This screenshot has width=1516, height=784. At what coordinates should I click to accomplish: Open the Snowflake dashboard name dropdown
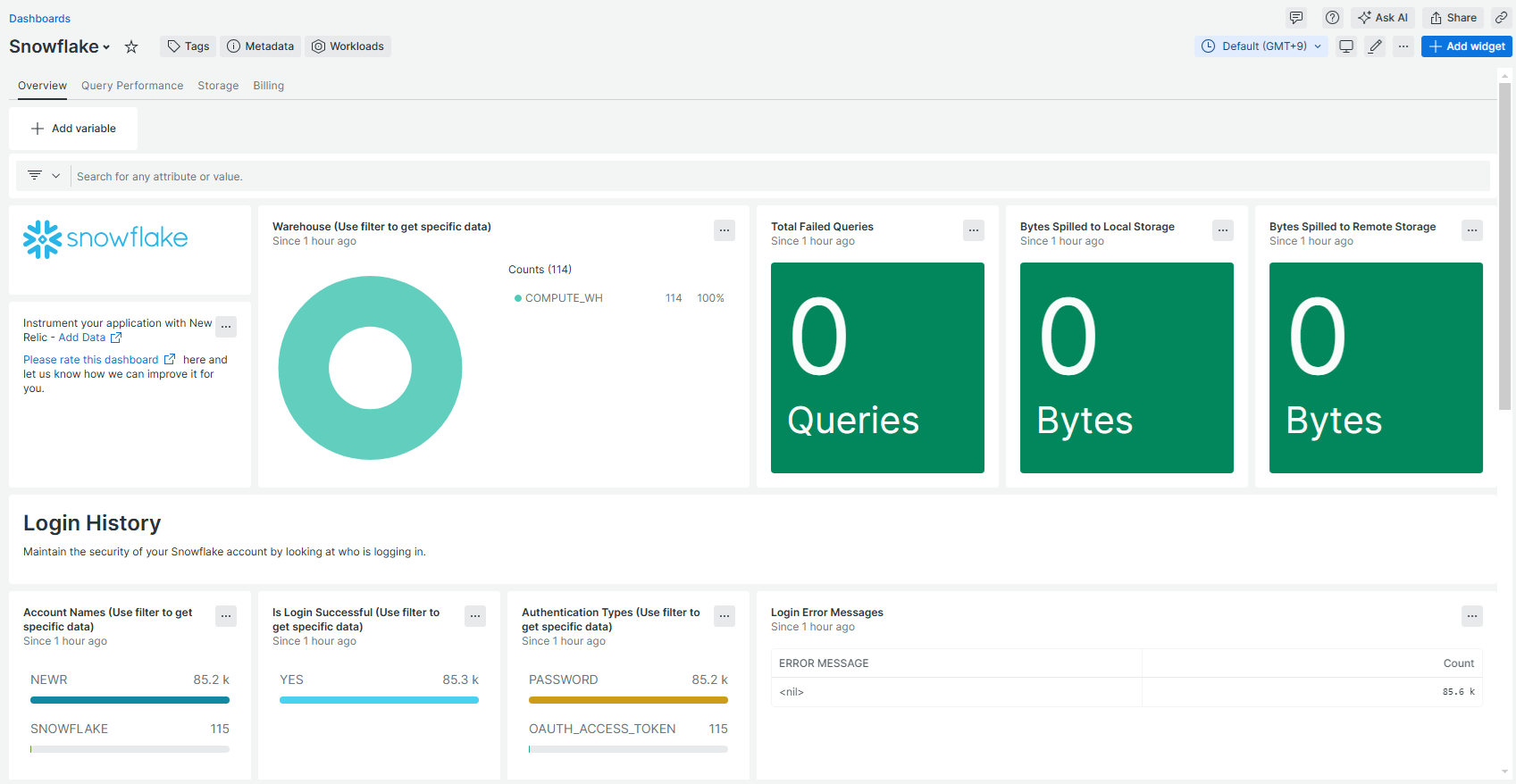60,46
